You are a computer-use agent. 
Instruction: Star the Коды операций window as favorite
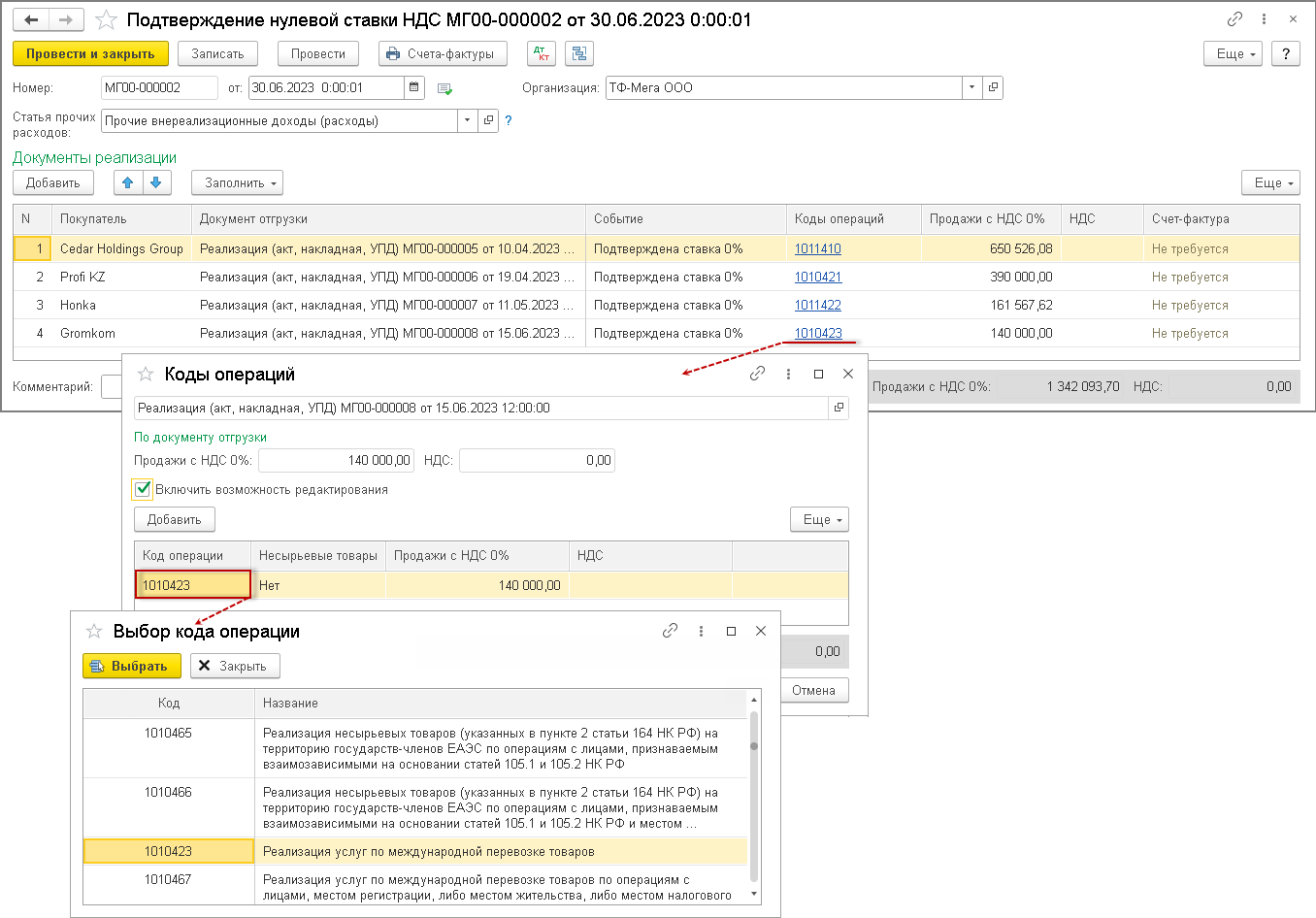146,374
